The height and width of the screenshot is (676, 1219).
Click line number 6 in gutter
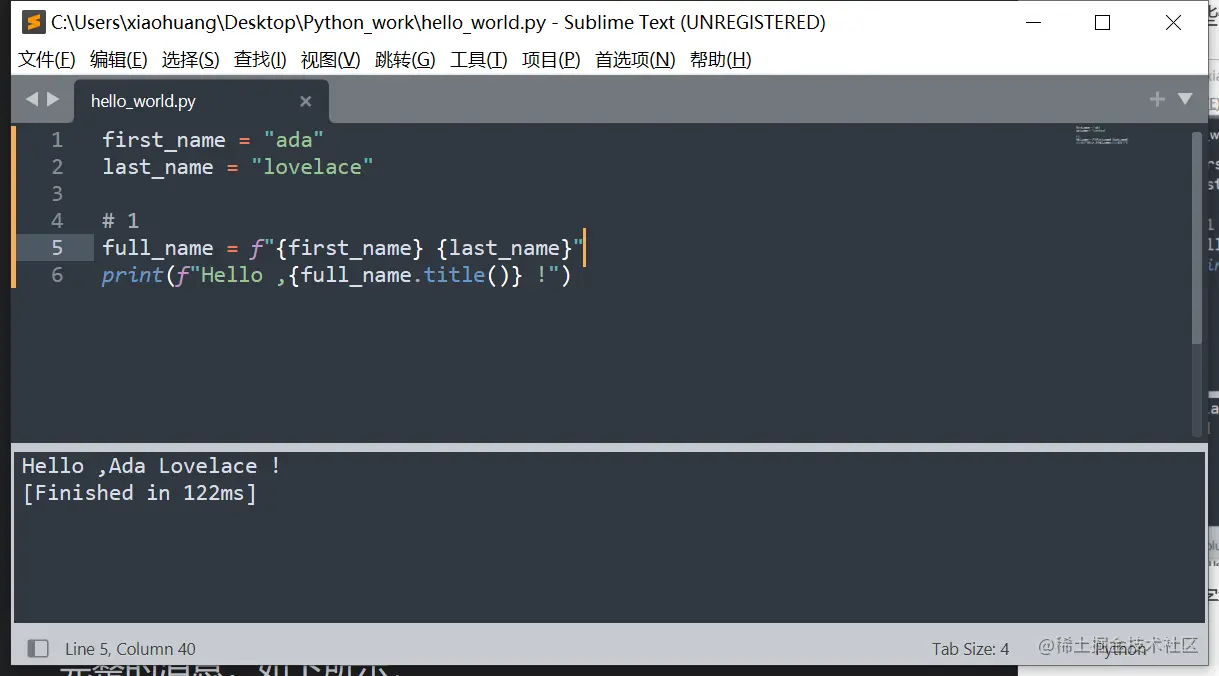pos(57,275)
